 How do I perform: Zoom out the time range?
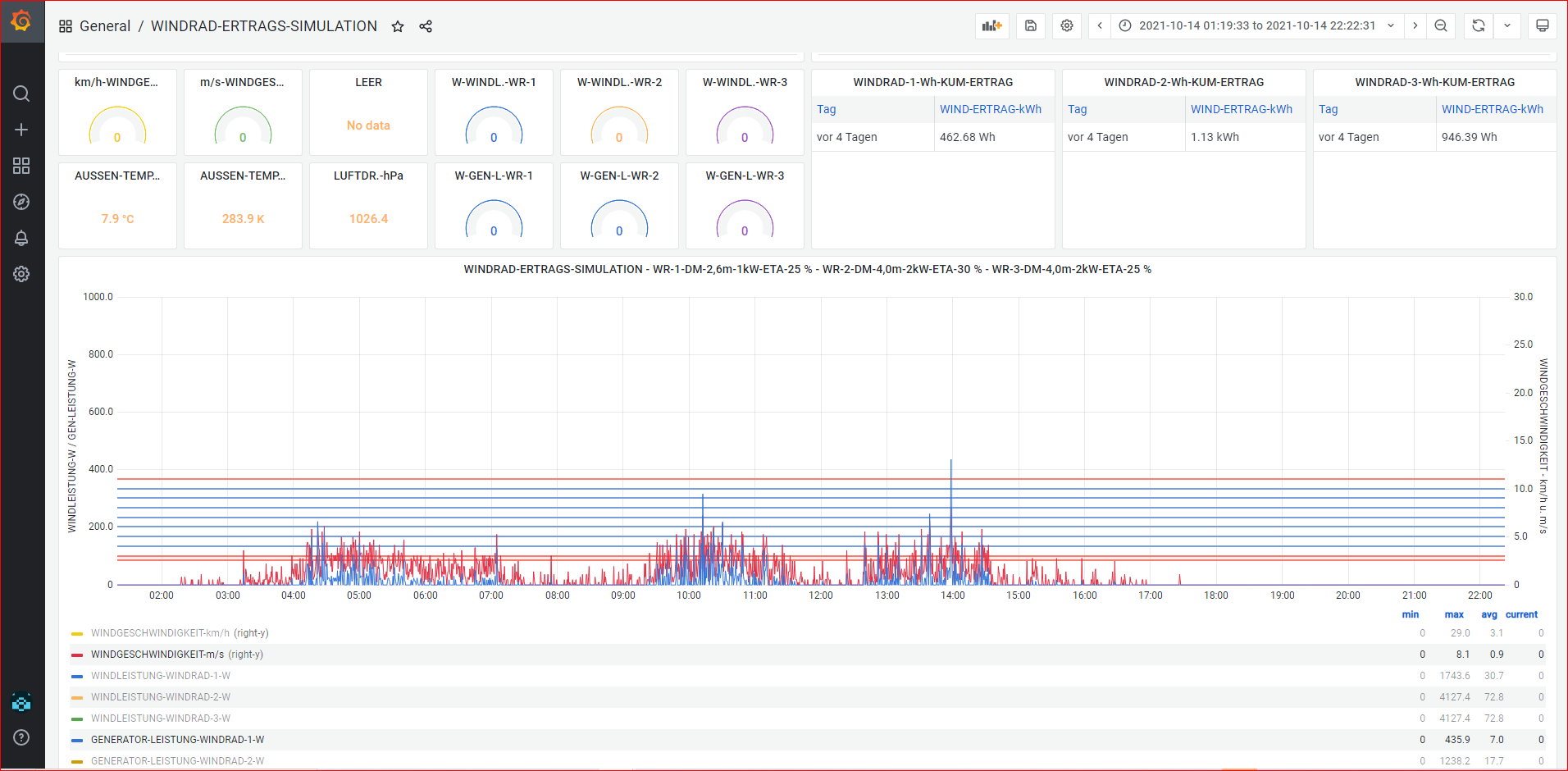[x=1441, y=26]
